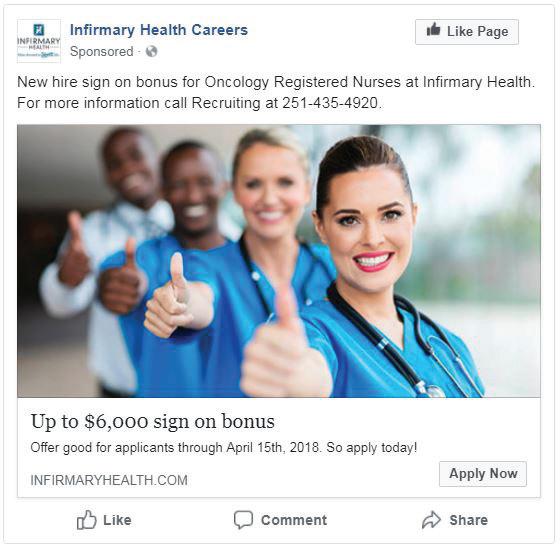Click the Like Page button text
This screenshot has height=551, width=560.
[x=478, y=31]
